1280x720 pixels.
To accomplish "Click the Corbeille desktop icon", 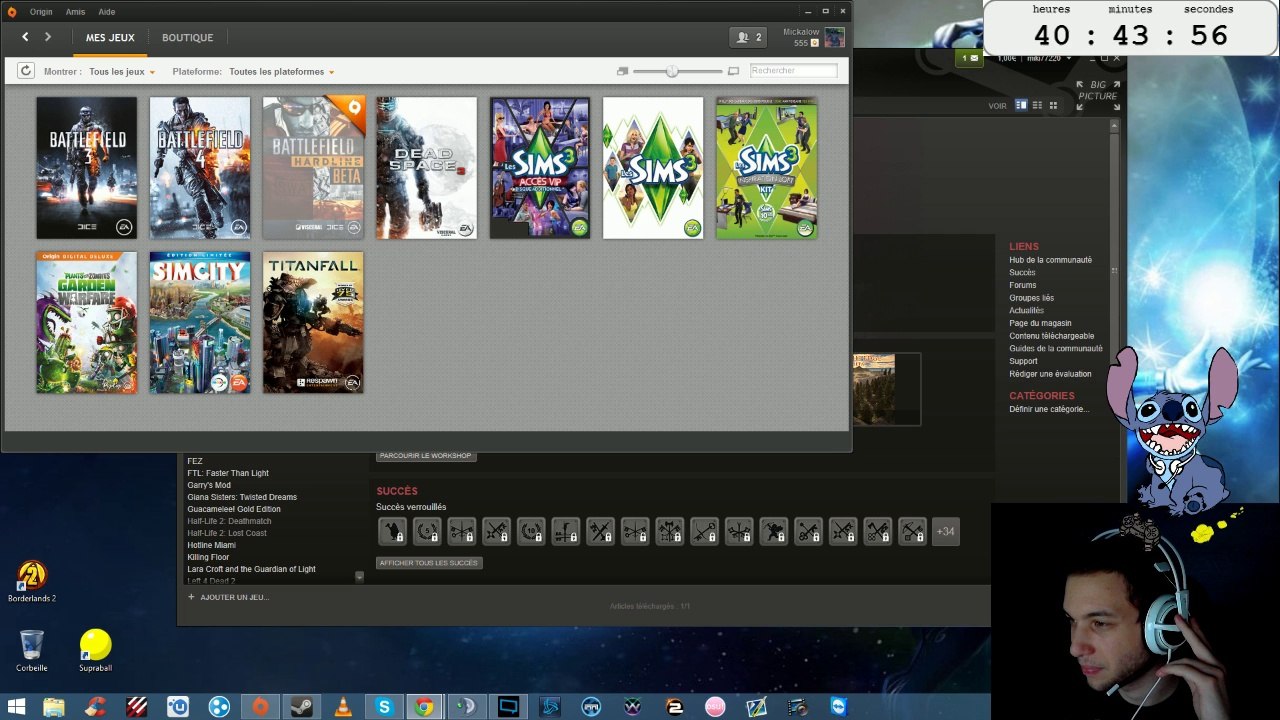I will pyautogui.click(x=32, y=651).
